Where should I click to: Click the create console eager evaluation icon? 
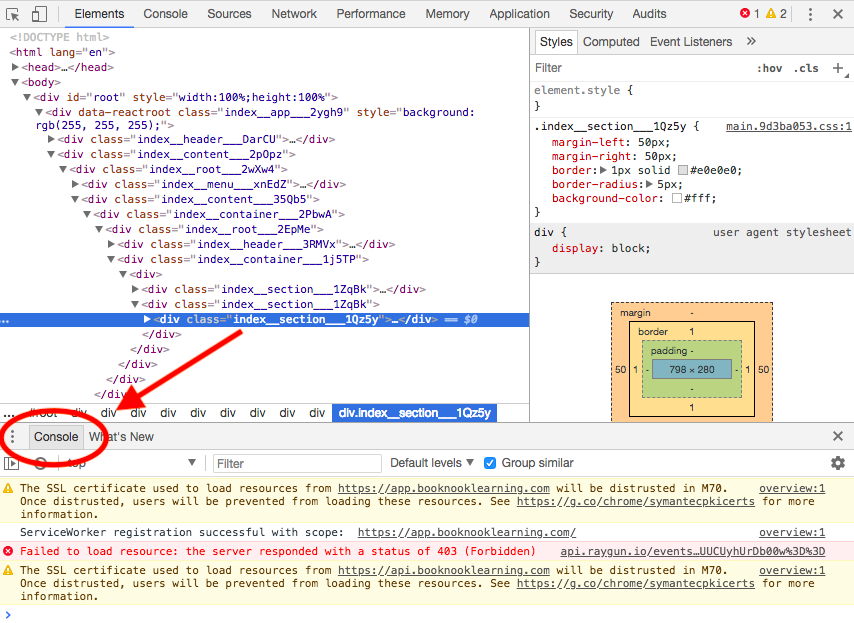pos(12,463)
